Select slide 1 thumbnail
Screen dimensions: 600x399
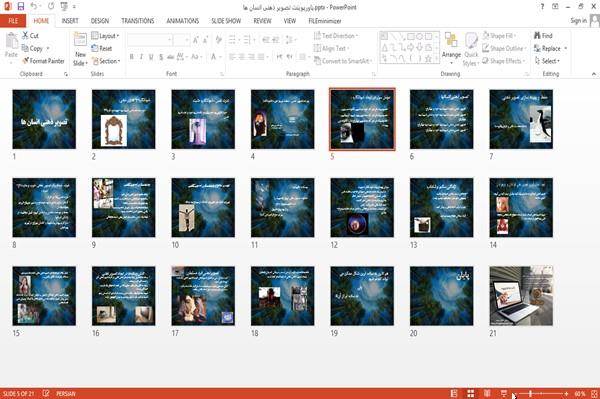point(44,119)
